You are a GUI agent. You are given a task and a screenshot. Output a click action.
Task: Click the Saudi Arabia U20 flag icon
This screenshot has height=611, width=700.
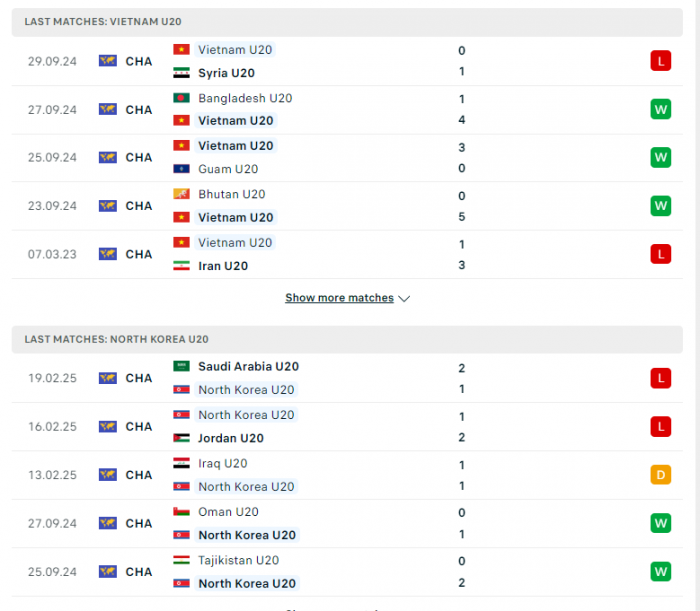(181, 366)
